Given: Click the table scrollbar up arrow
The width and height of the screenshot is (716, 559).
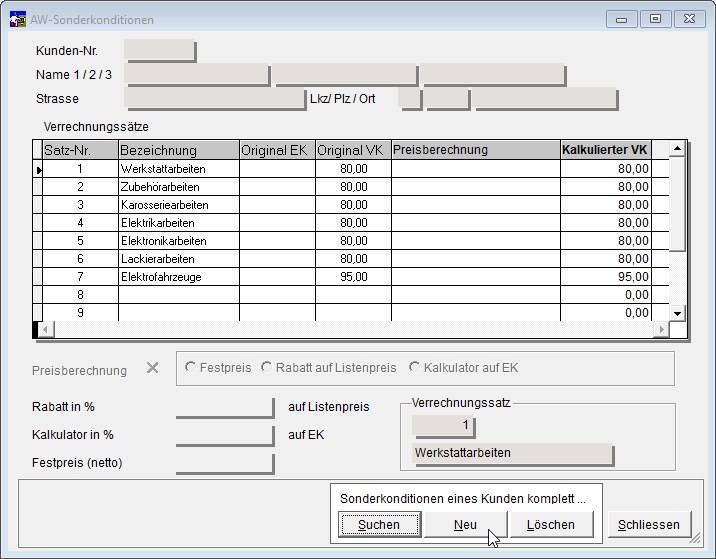Looking at the screenshot, I should point(677,148).
